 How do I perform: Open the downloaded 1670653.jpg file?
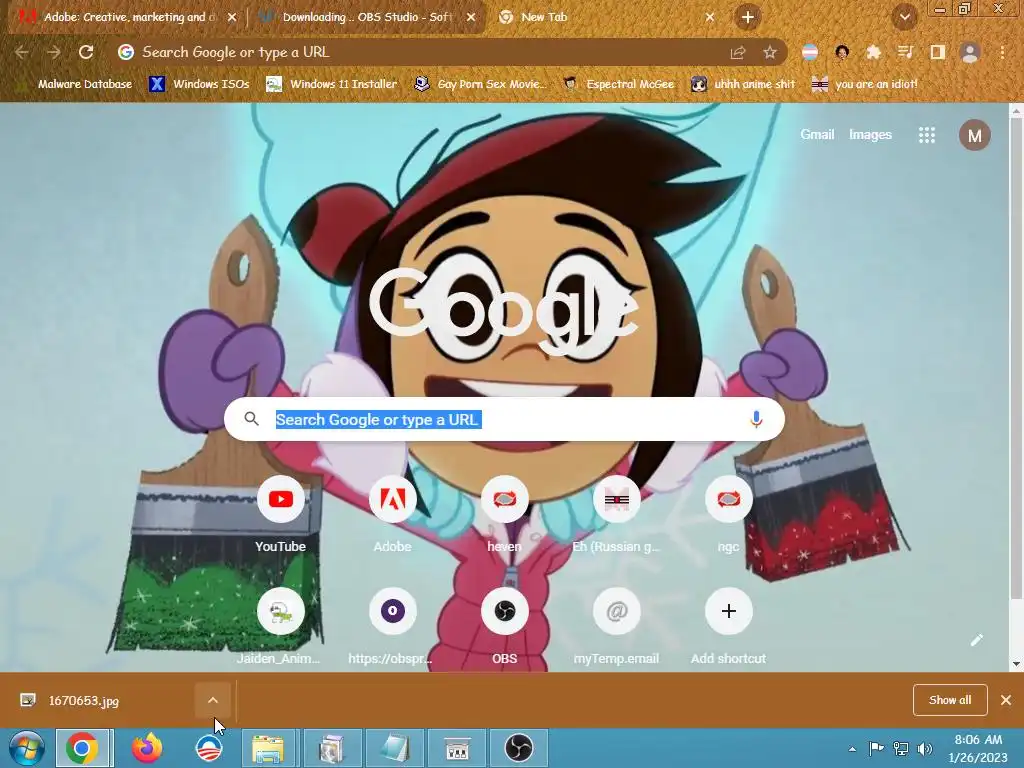pyautogui.click(x=98, y=700)
